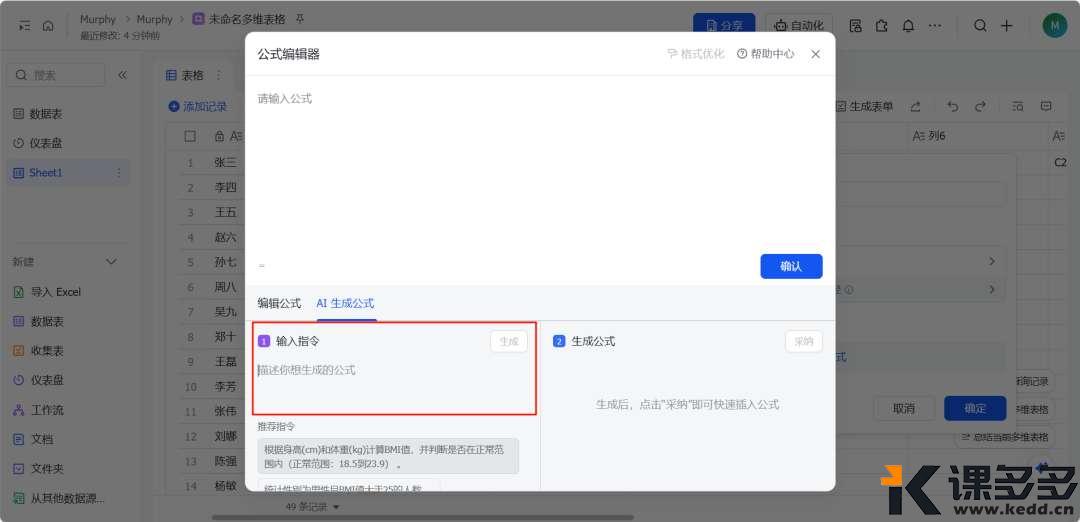Open the plugin puzzle icon
The width and height of the screenshot is (1080, 522).
click(882, 25)
